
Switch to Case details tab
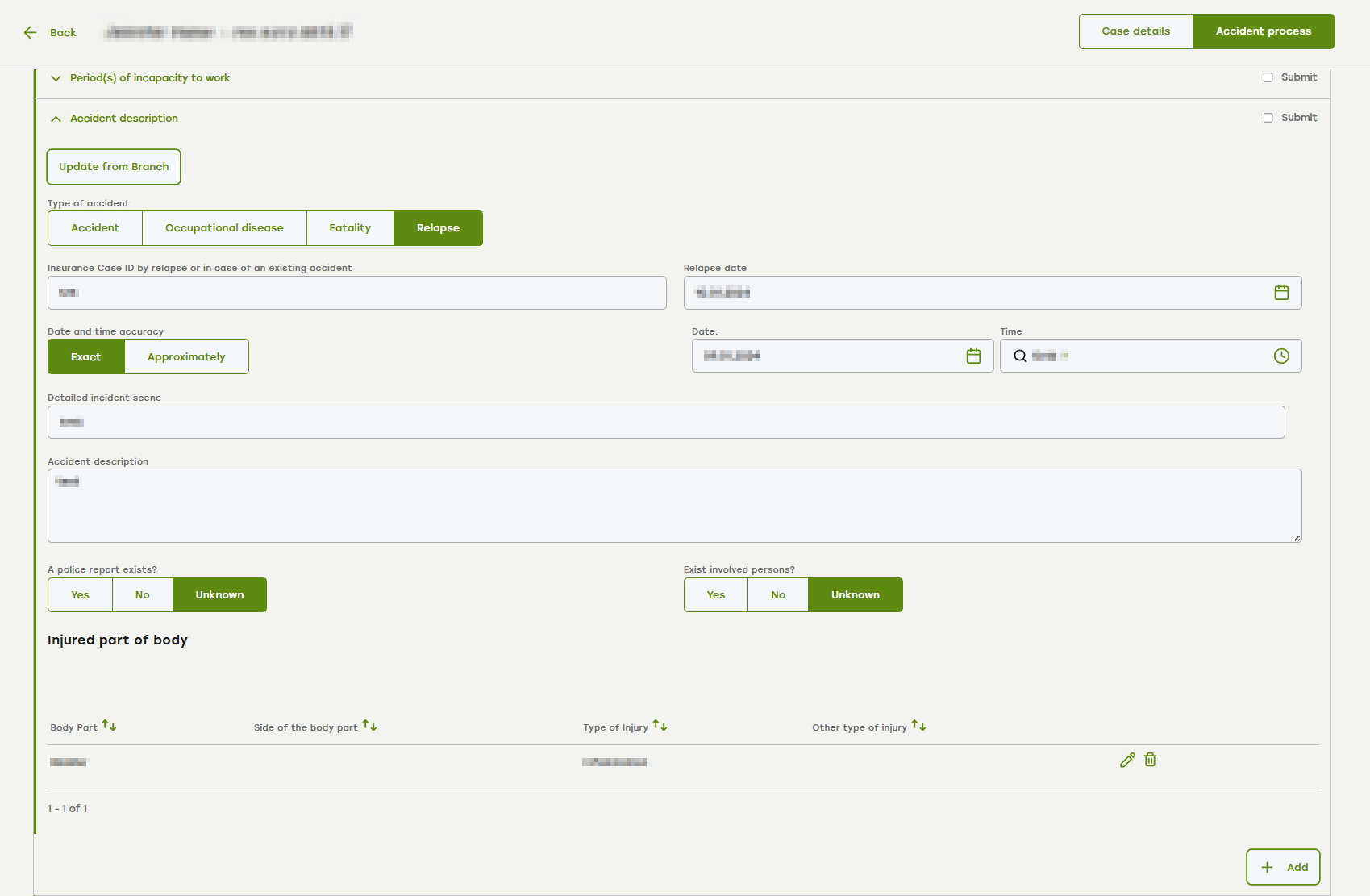pyautogui.click(x=1135, y=31)
